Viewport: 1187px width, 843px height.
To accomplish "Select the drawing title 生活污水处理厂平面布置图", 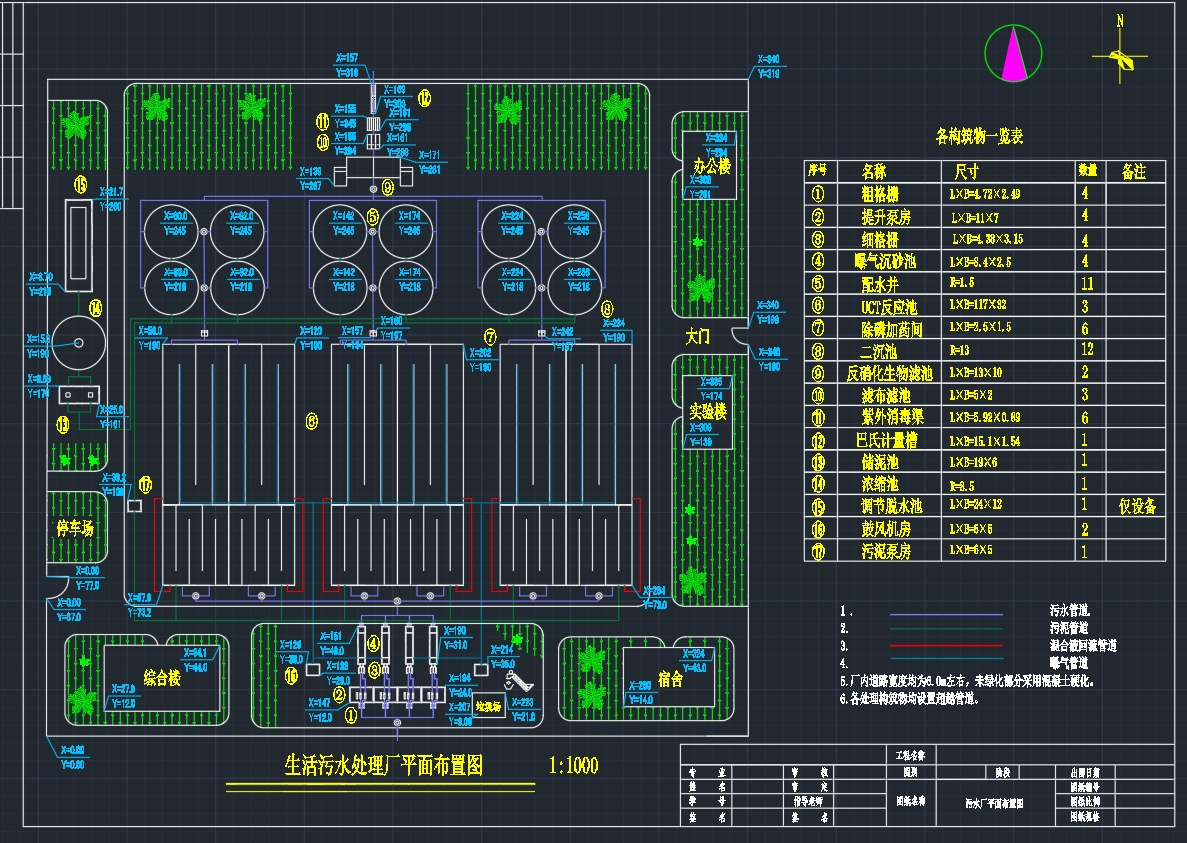I will (x=383, y=765).
